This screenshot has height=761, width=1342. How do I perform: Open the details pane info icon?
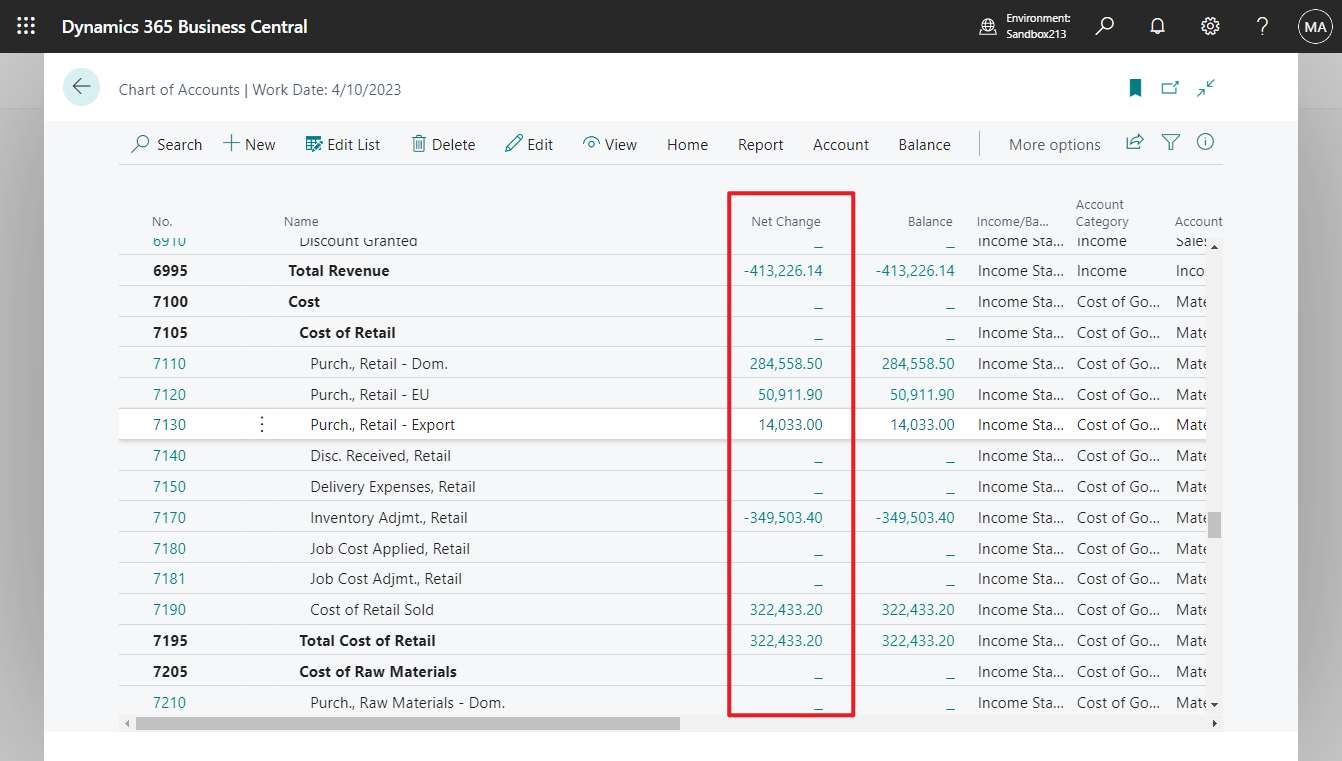click(x=1205, y=142)
